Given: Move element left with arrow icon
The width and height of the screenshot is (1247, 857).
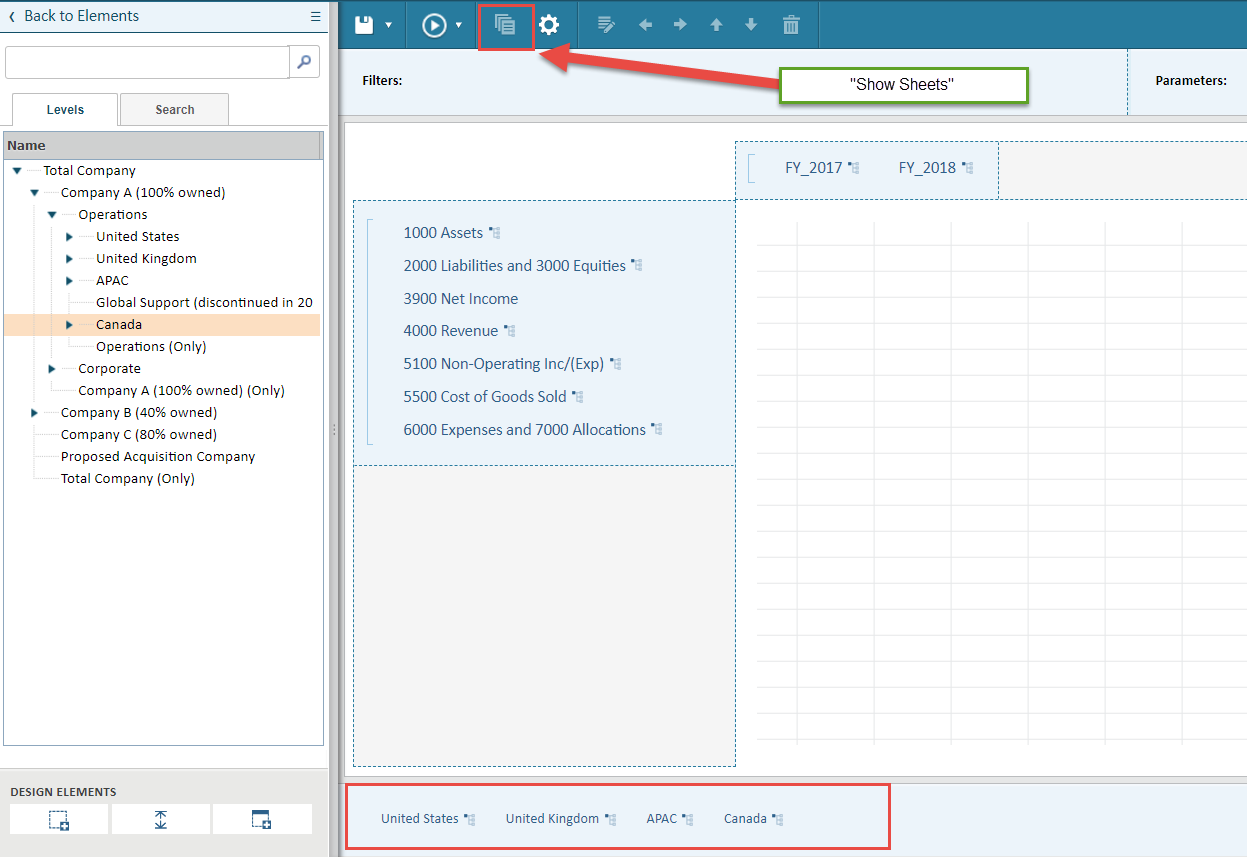Looking at the screenshot, I should (645, 25).
